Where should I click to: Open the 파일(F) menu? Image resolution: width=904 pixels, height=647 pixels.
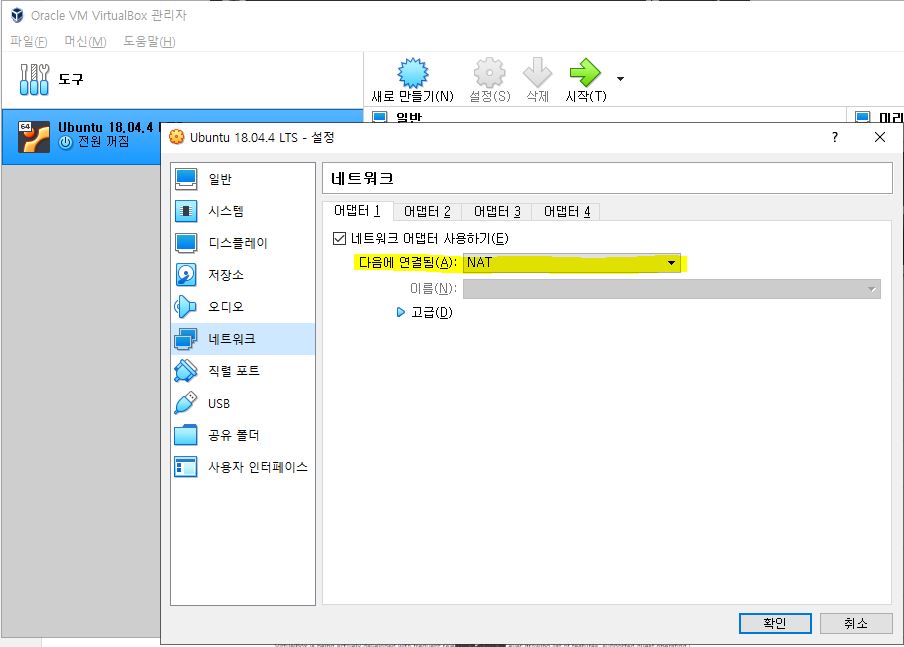(x=29, y=42)
